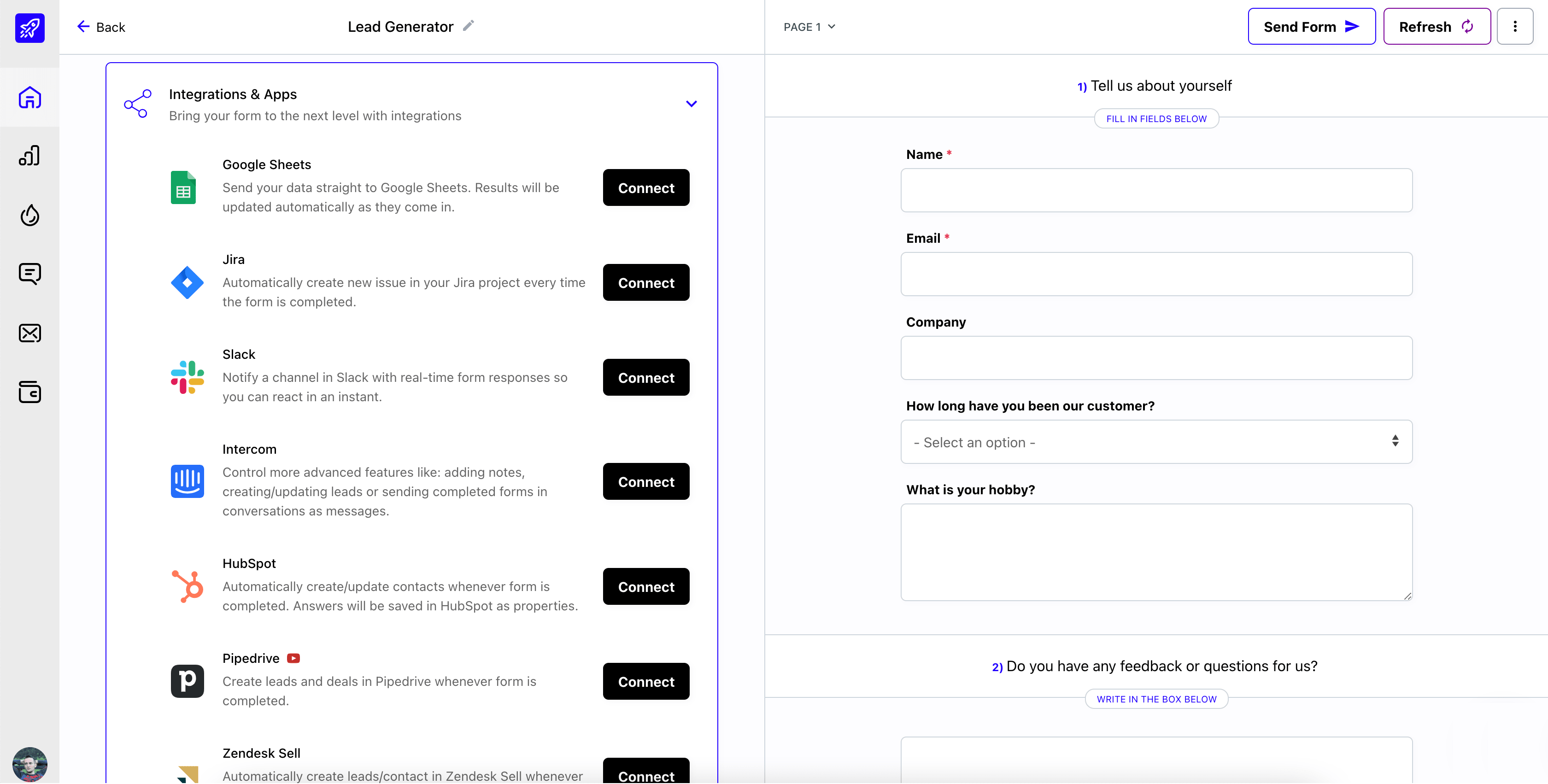Click the Send Form button

pyautogui.click(x=1311, y=26)
